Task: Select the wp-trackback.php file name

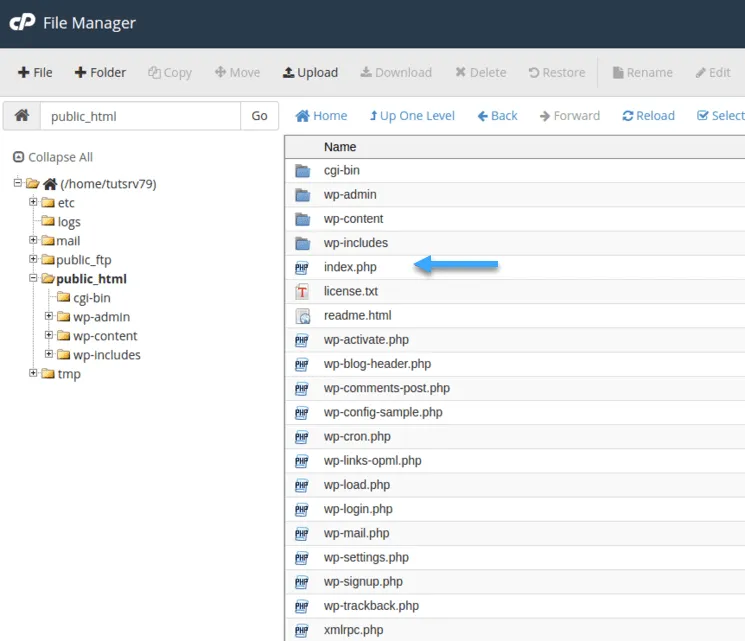Action: [371, 606]
